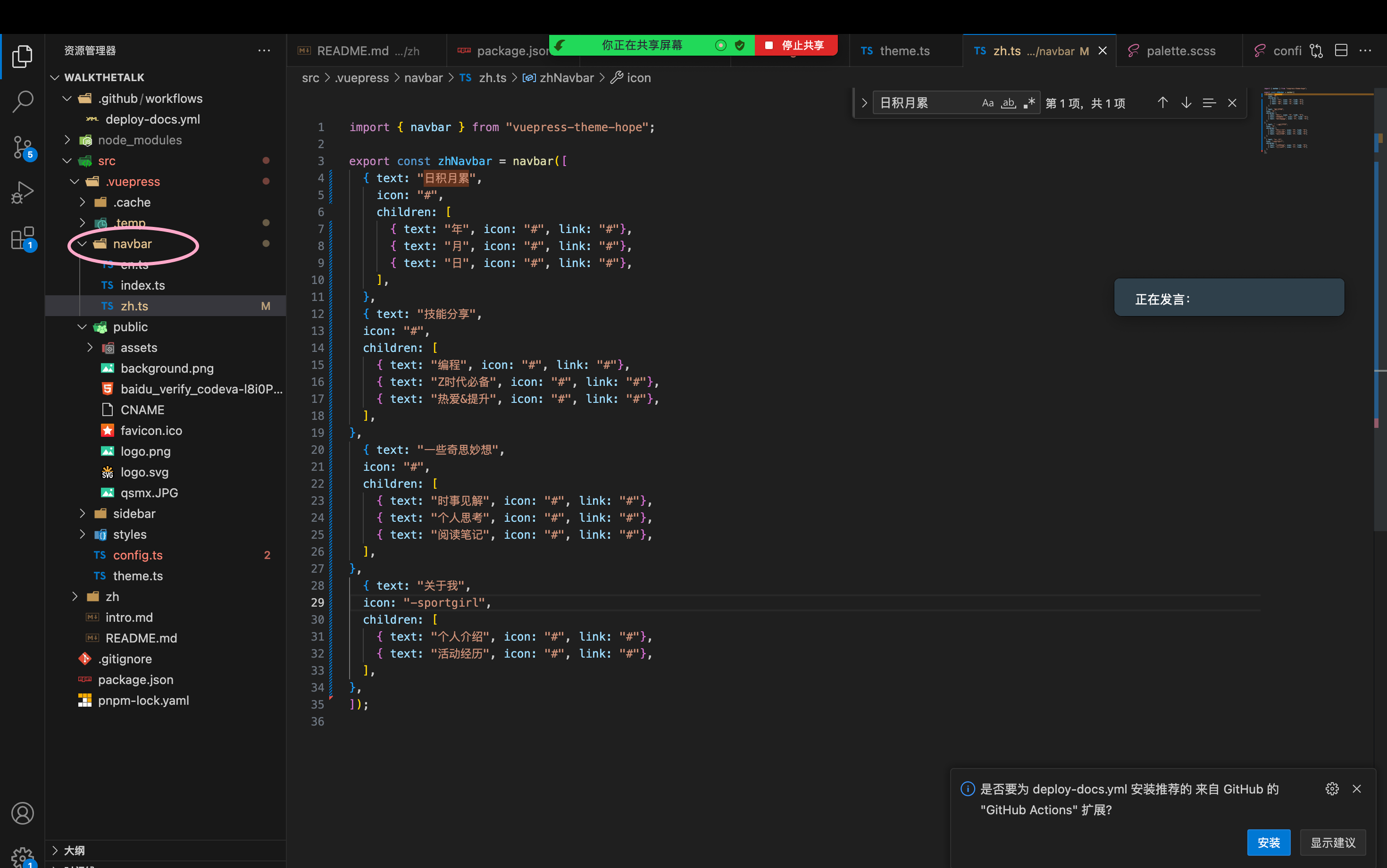This screenshot has height=868, width=1387.
Task: Toggle Use Regular Expression in find
Action: pos(1029,103)
